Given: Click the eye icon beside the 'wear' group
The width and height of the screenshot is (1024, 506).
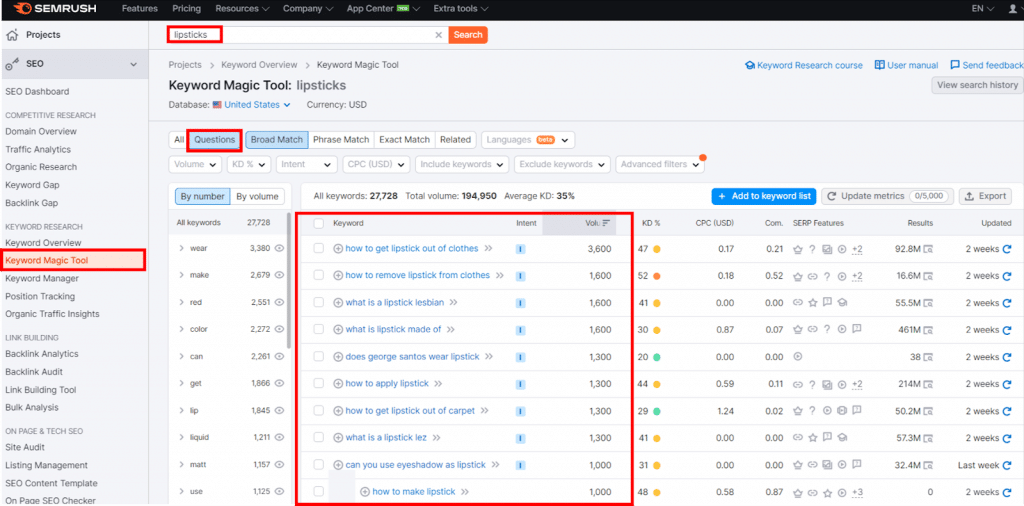Looking at the screenshot, I should pyautogui.click(x=280, y=248).
